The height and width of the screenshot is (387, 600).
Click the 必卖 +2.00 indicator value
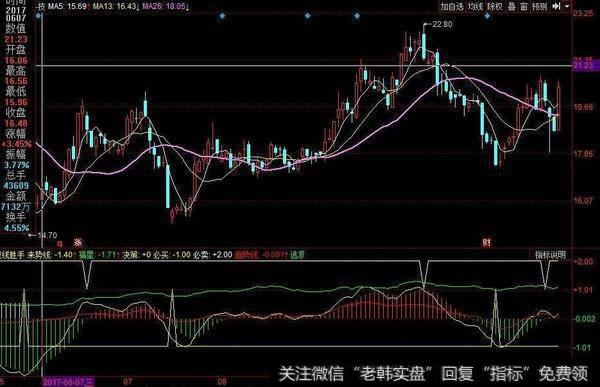point(212,255)
